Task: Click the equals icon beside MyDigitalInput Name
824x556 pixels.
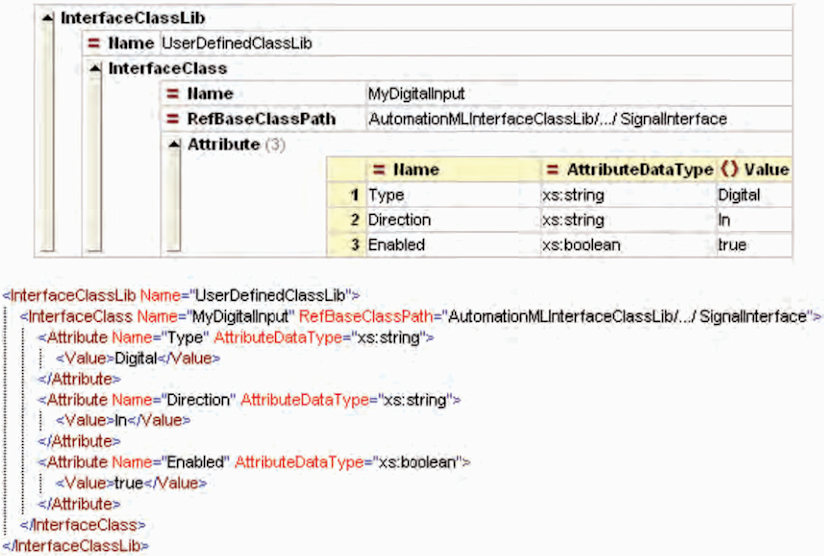Action: (172, 94)
